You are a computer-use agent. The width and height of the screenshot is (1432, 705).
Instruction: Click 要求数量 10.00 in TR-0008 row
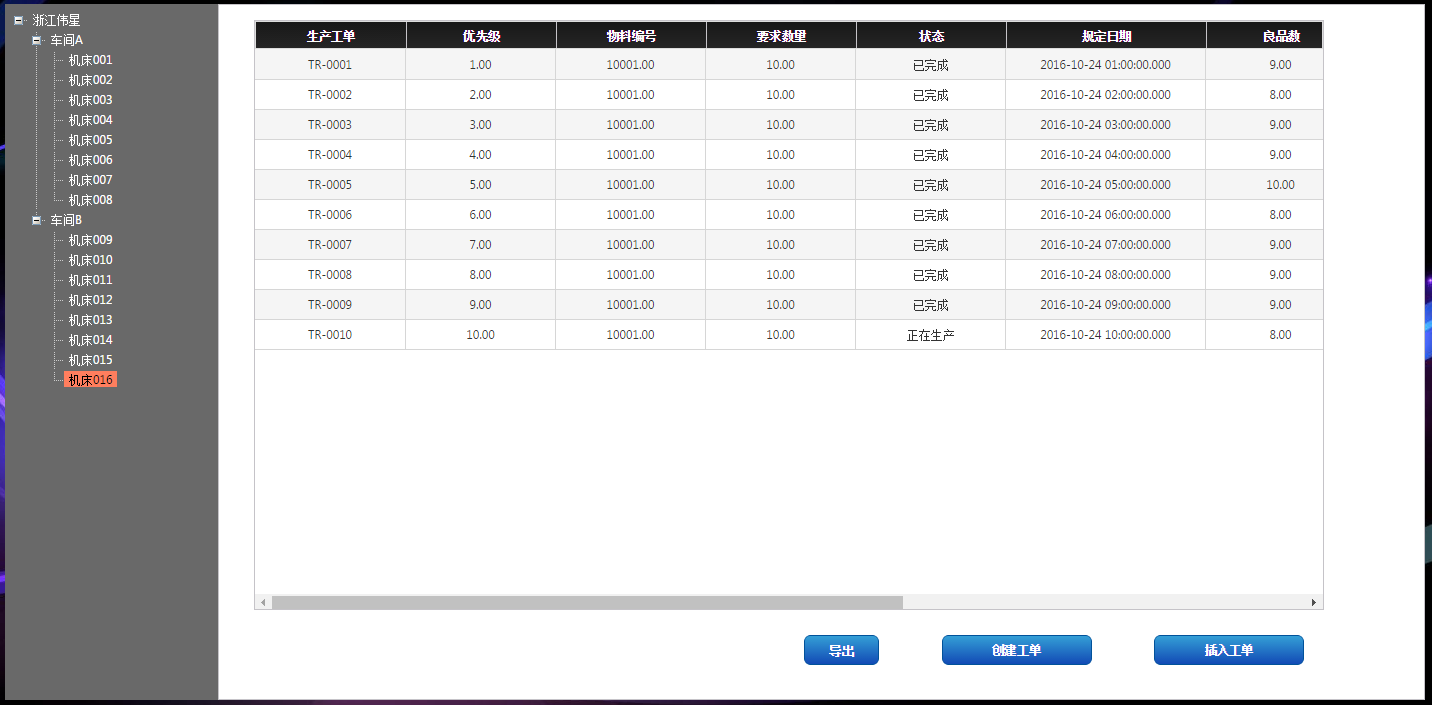pos(781,275)
